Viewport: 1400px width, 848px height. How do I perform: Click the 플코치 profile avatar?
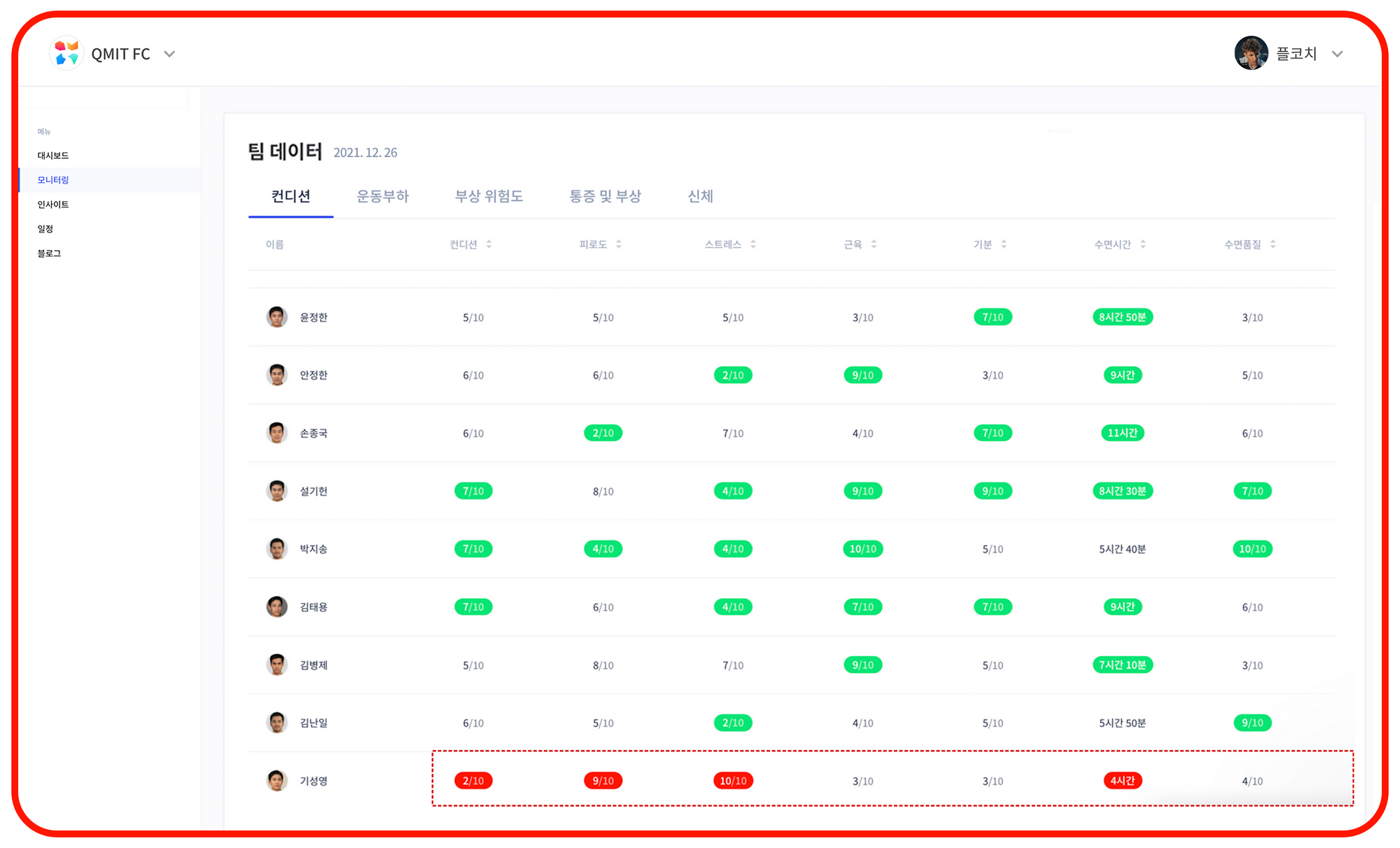pos(1251,53)
